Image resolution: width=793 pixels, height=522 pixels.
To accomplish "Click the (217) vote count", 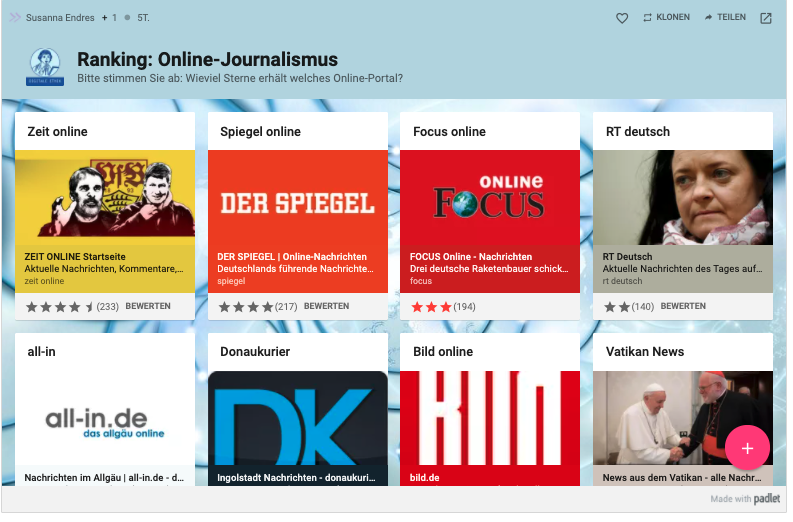I will (286, 307).
